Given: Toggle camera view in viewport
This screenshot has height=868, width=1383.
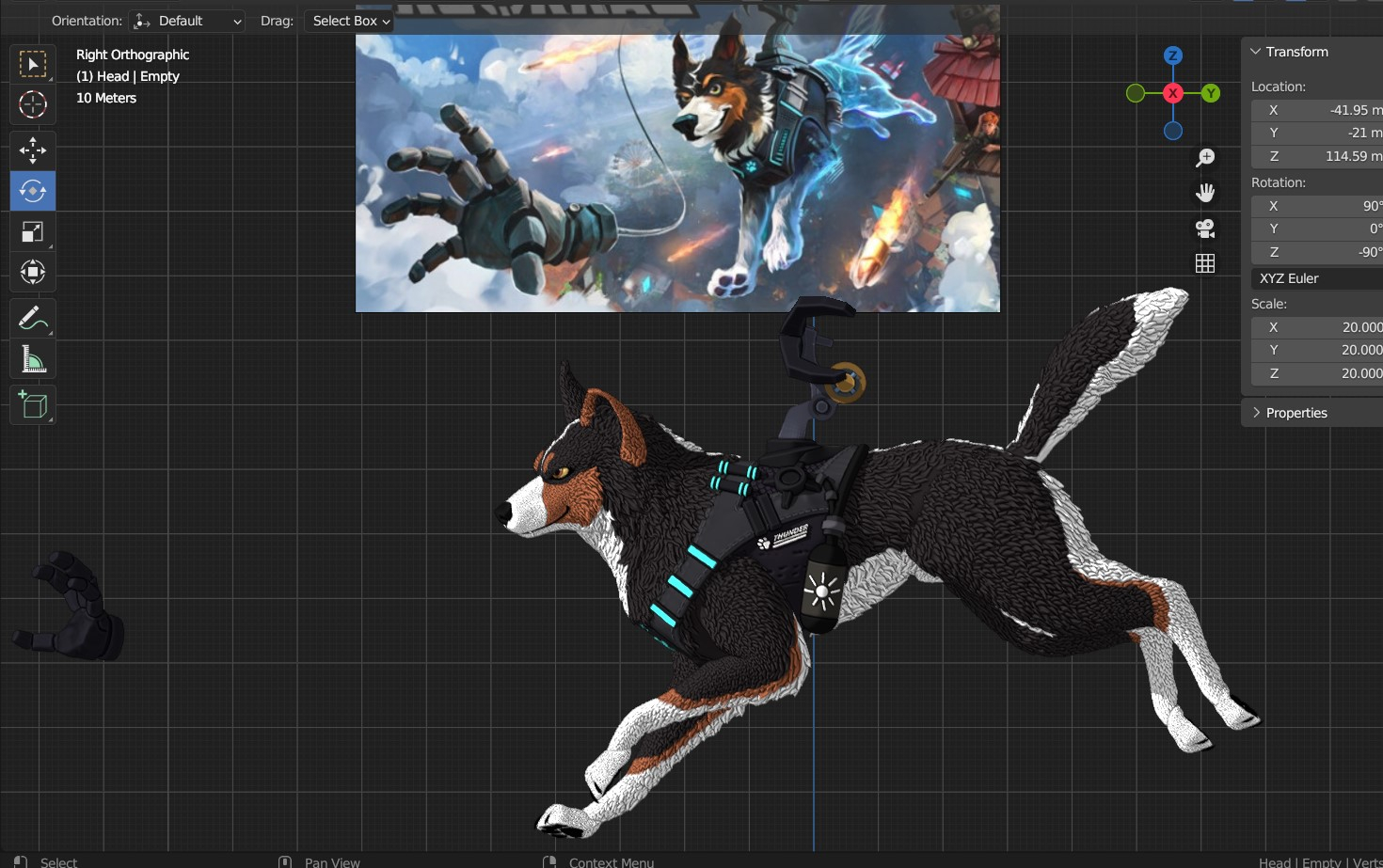Looking at the screenshot, I should (x=1205, y=229).
